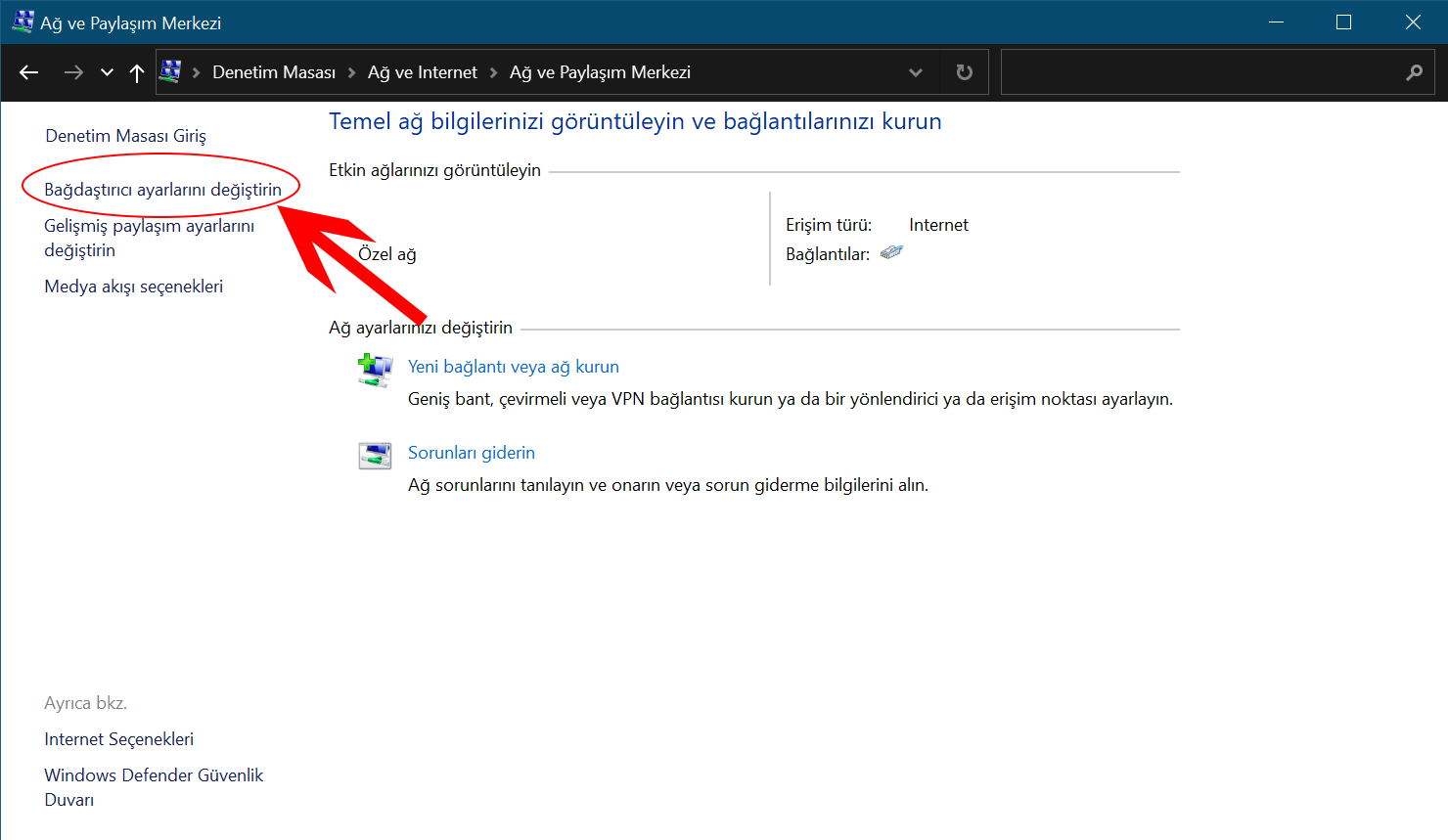
Task: Open Internet Seçenekleri from the sidebar
Action: click(x=118, y=739)
